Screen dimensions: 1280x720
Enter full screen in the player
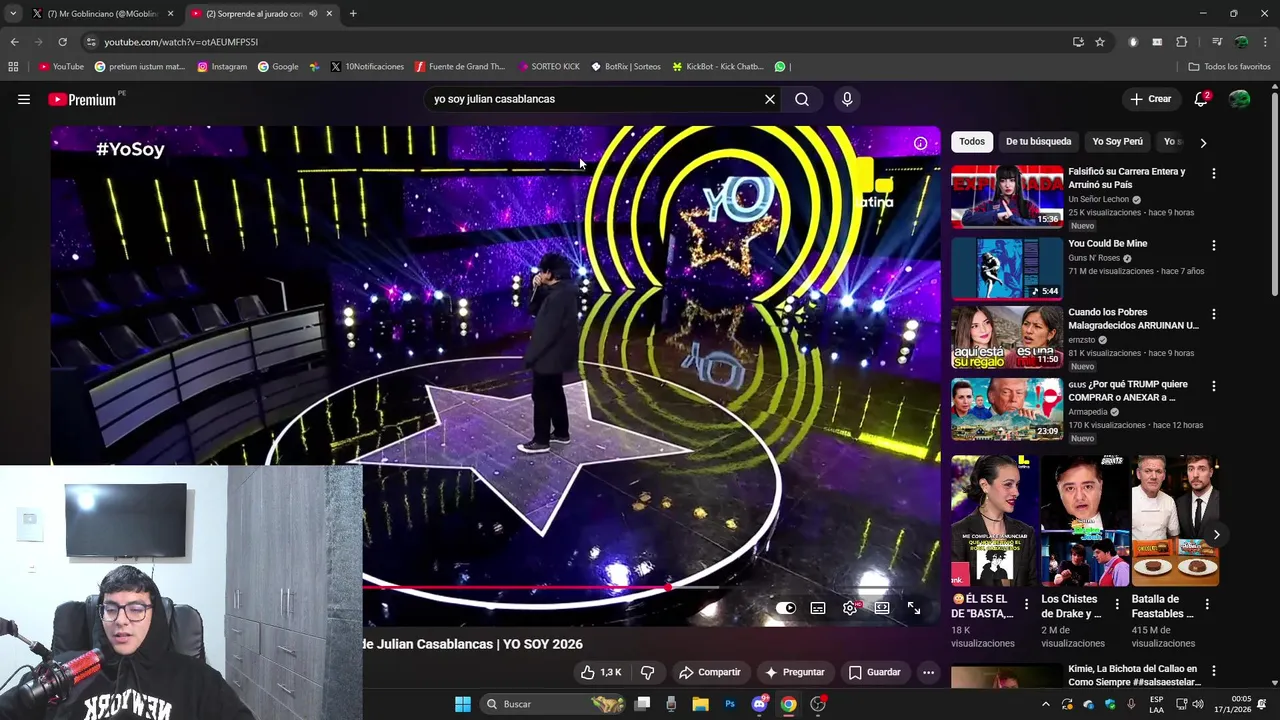click(x=914, y=608)
